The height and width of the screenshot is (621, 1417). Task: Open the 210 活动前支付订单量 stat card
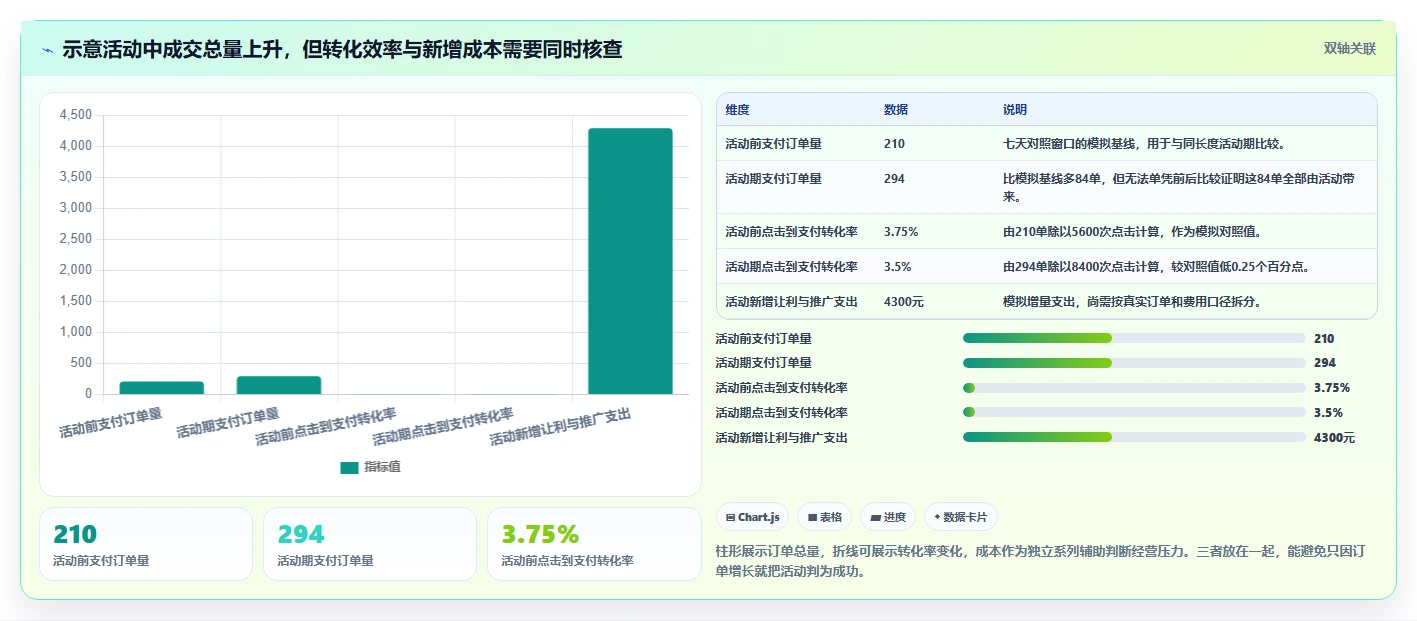pyautogui.click(x=146, y=544)
